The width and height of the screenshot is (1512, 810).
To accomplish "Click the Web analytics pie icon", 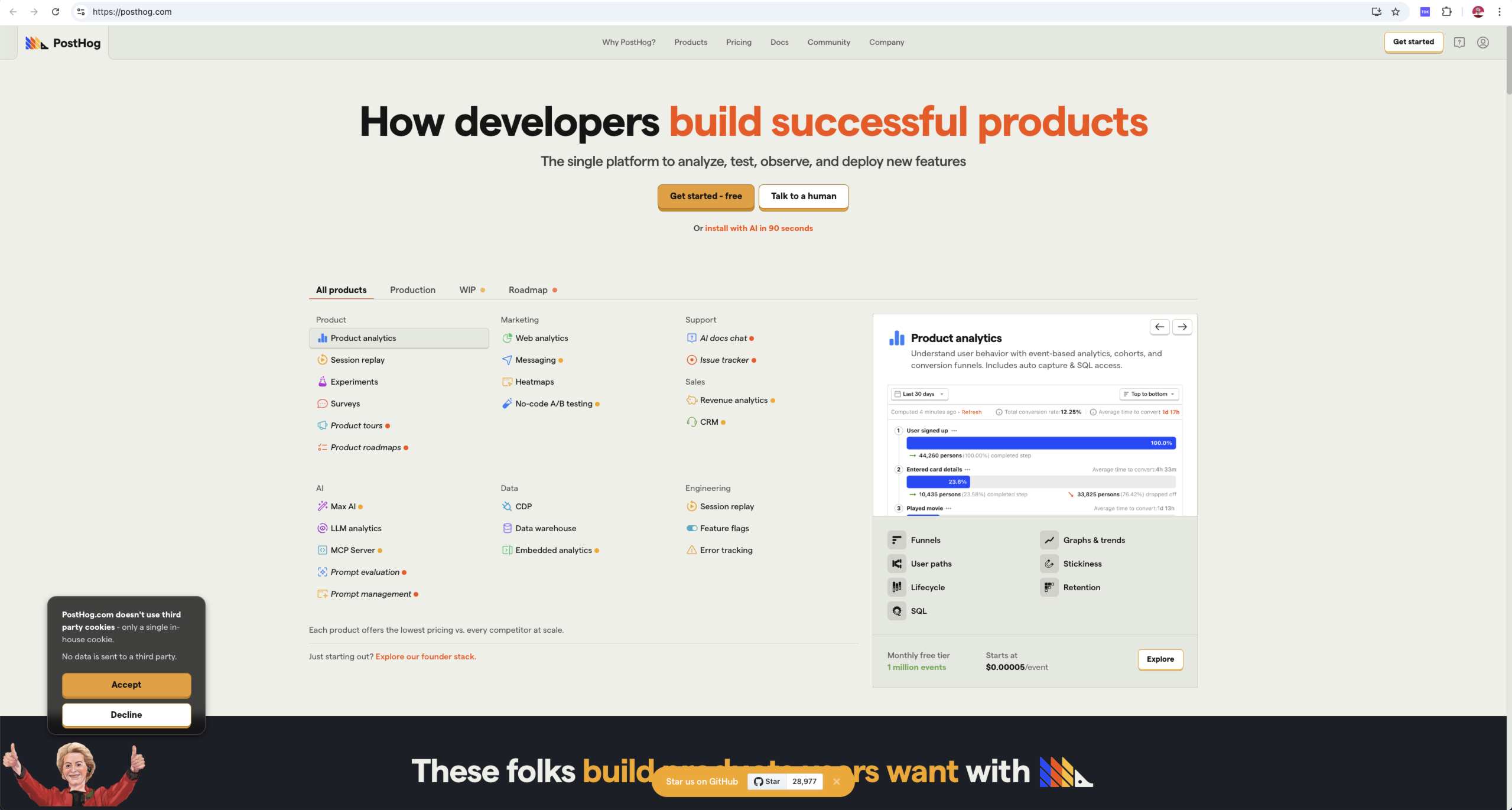I will point(507,338).
